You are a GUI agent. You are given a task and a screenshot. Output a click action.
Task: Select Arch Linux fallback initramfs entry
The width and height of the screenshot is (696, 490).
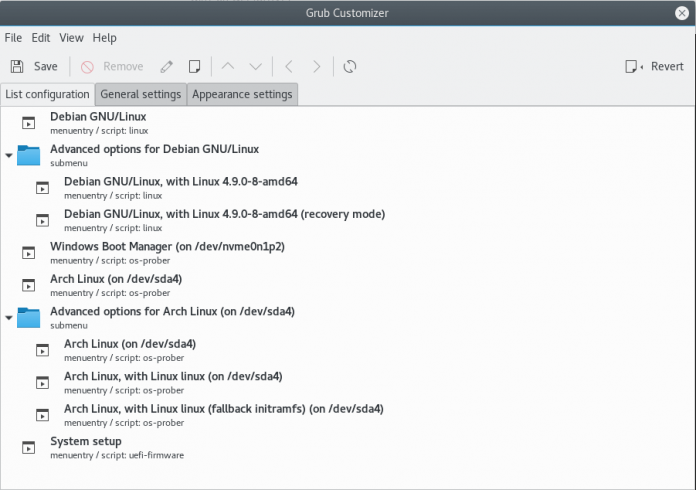pos(348,415)
